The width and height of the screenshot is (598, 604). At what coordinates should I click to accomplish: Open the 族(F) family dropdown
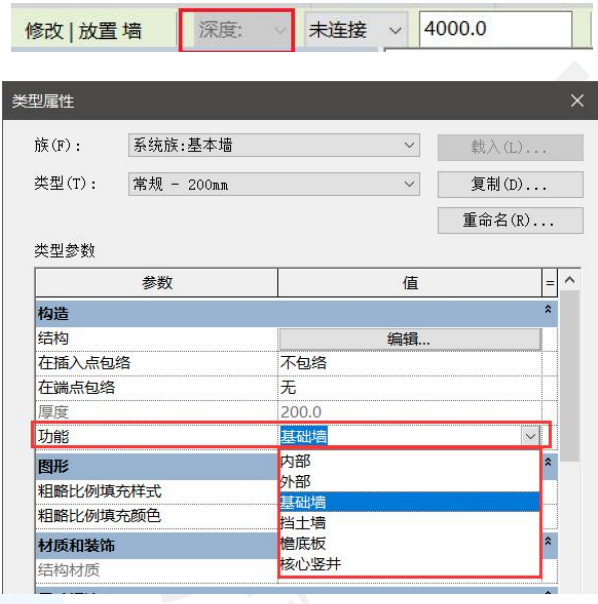click(274, 145)
